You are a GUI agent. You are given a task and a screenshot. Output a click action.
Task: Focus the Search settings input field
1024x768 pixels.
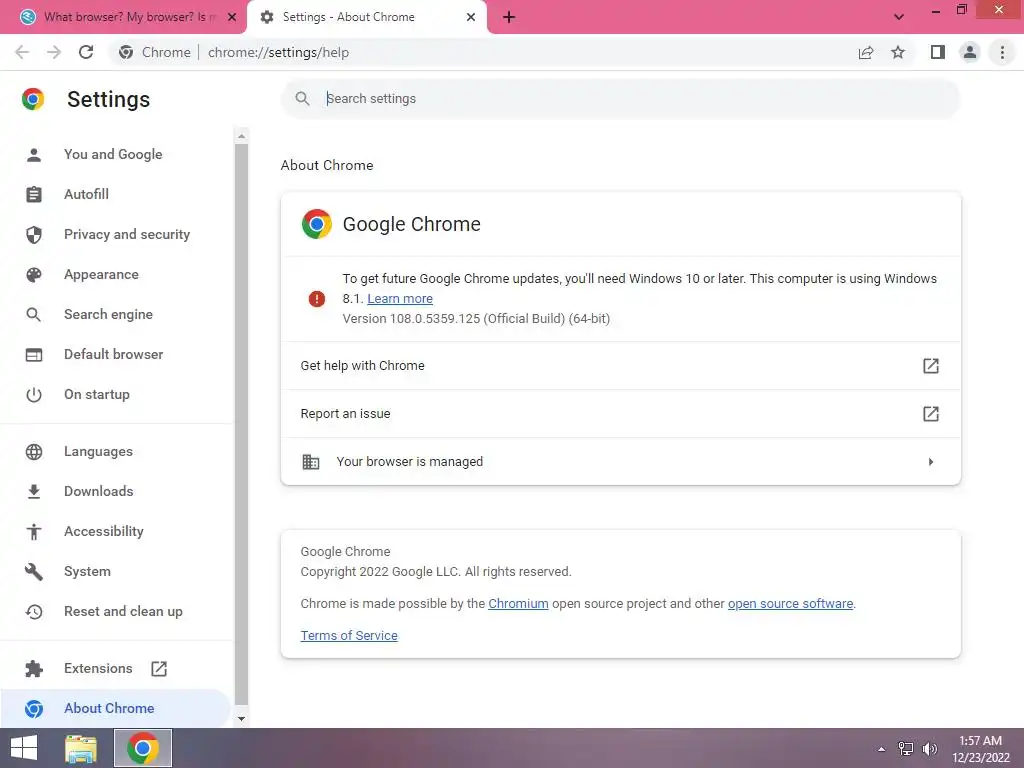(620, 99)
